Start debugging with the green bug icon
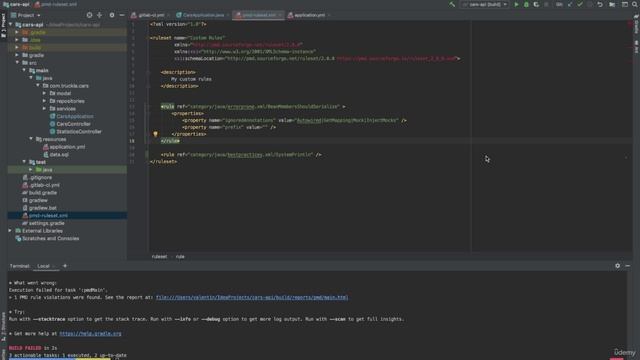The image size is (640, 360). (x=526, y=4)
